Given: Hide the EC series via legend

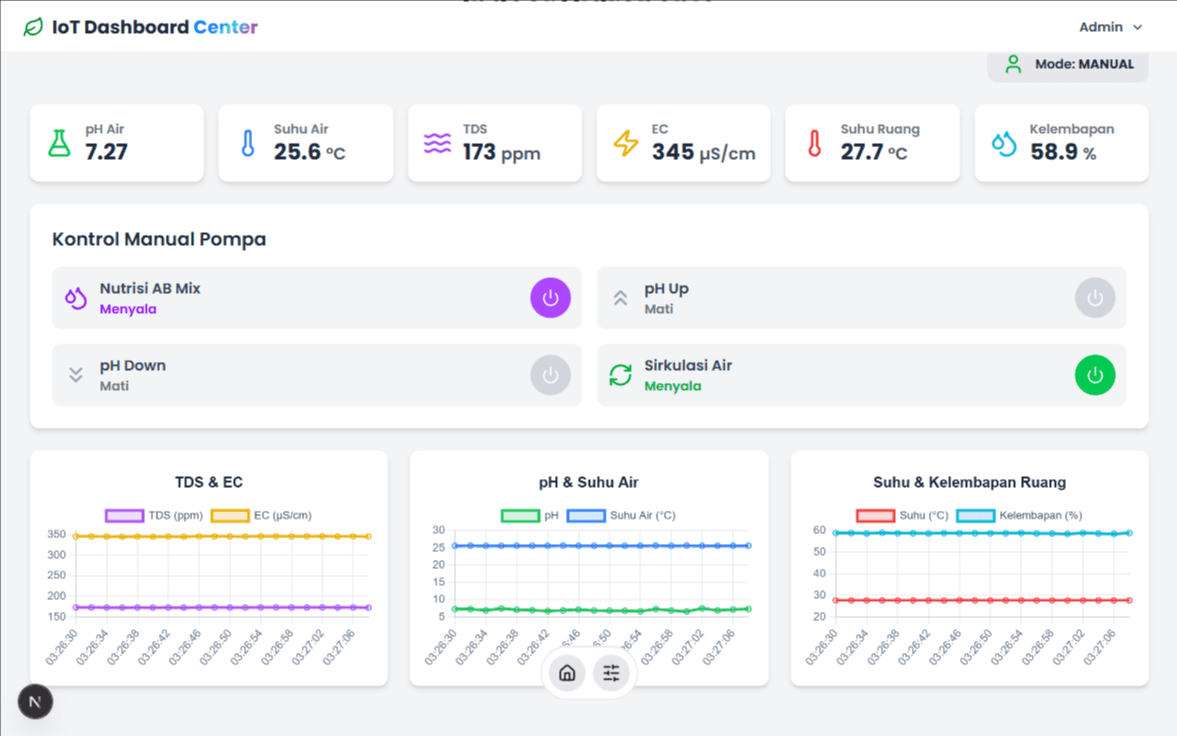Looking at the screenshot, I should tap(230, 515).
